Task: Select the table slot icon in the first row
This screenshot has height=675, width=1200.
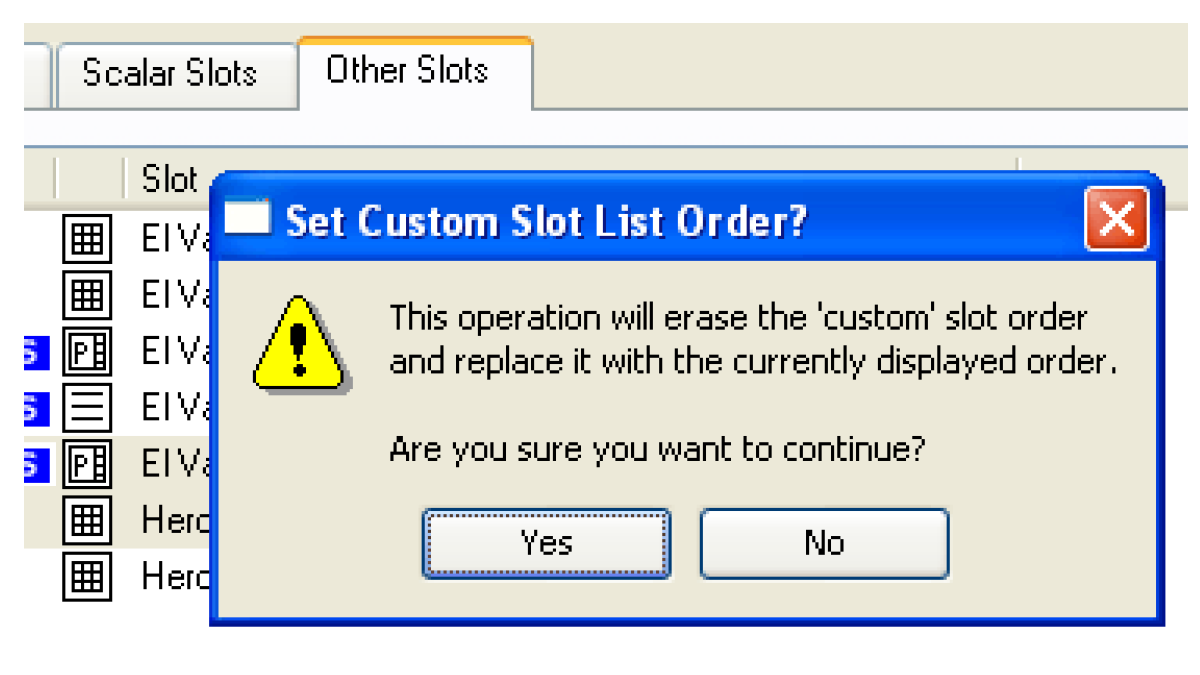Action: (x=87, y=238)
